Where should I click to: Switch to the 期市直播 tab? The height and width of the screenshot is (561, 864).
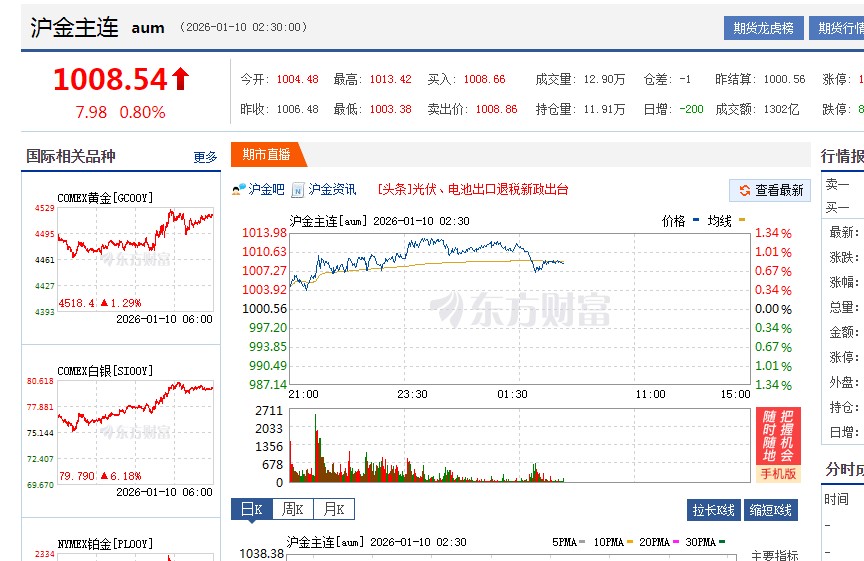tap(267, 154)
